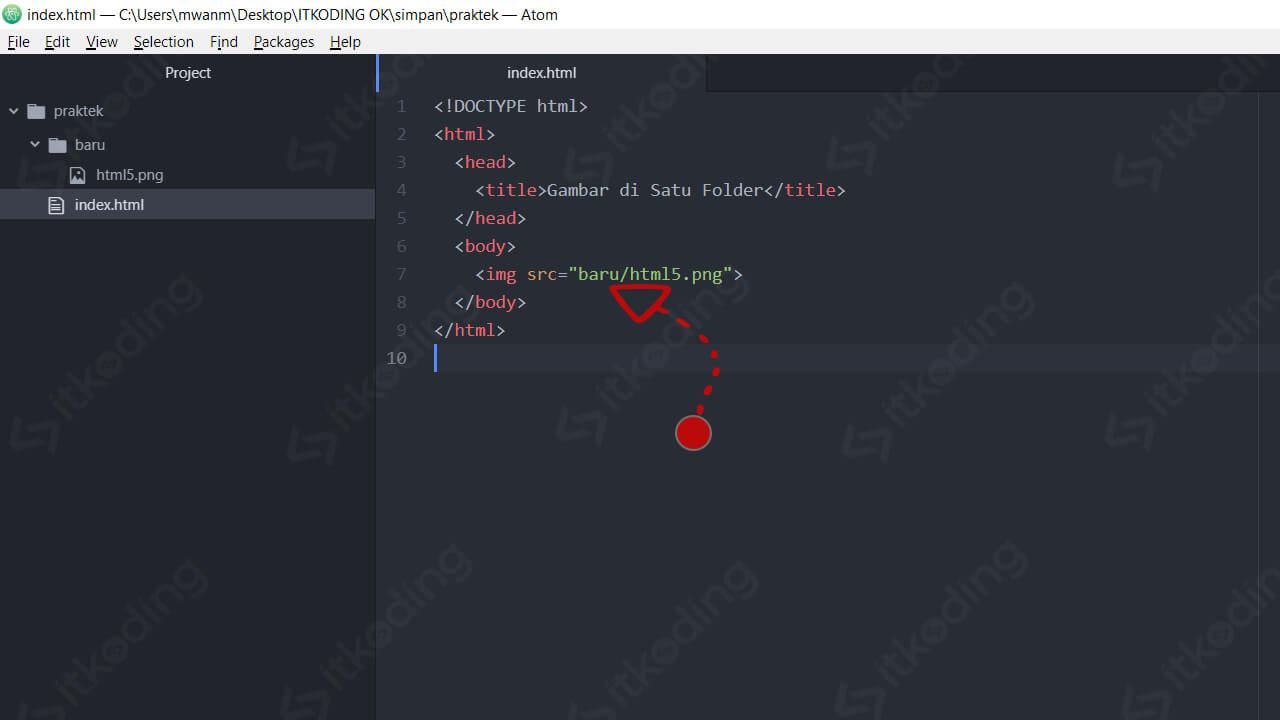Open the Help menu
Viewport: 1280px width, 720px height.
pos(345,42)
